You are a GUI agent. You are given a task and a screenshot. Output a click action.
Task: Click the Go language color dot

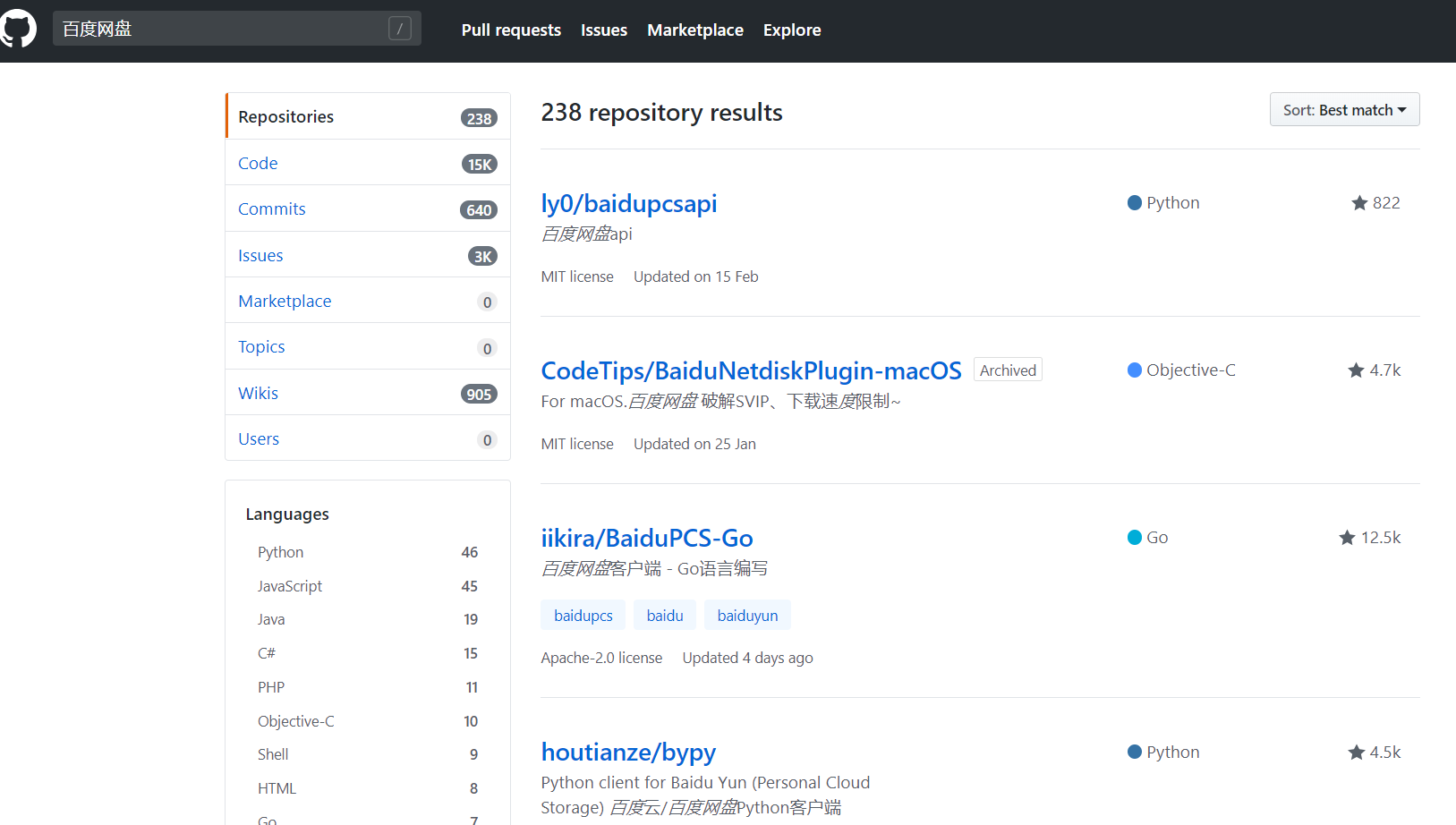click(x=1135, y=538)
